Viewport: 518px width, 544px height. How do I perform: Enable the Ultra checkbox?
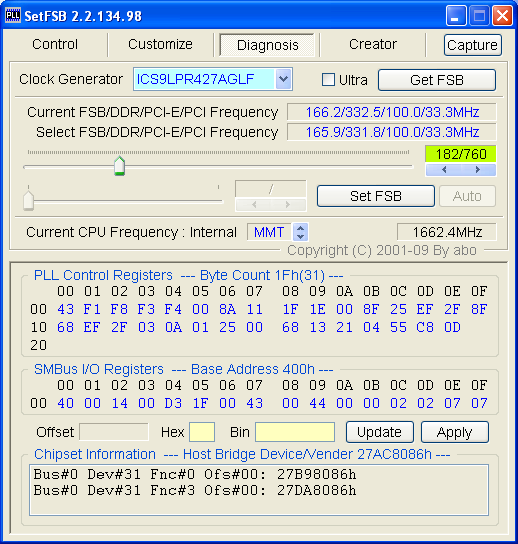(x=328, y=79)
